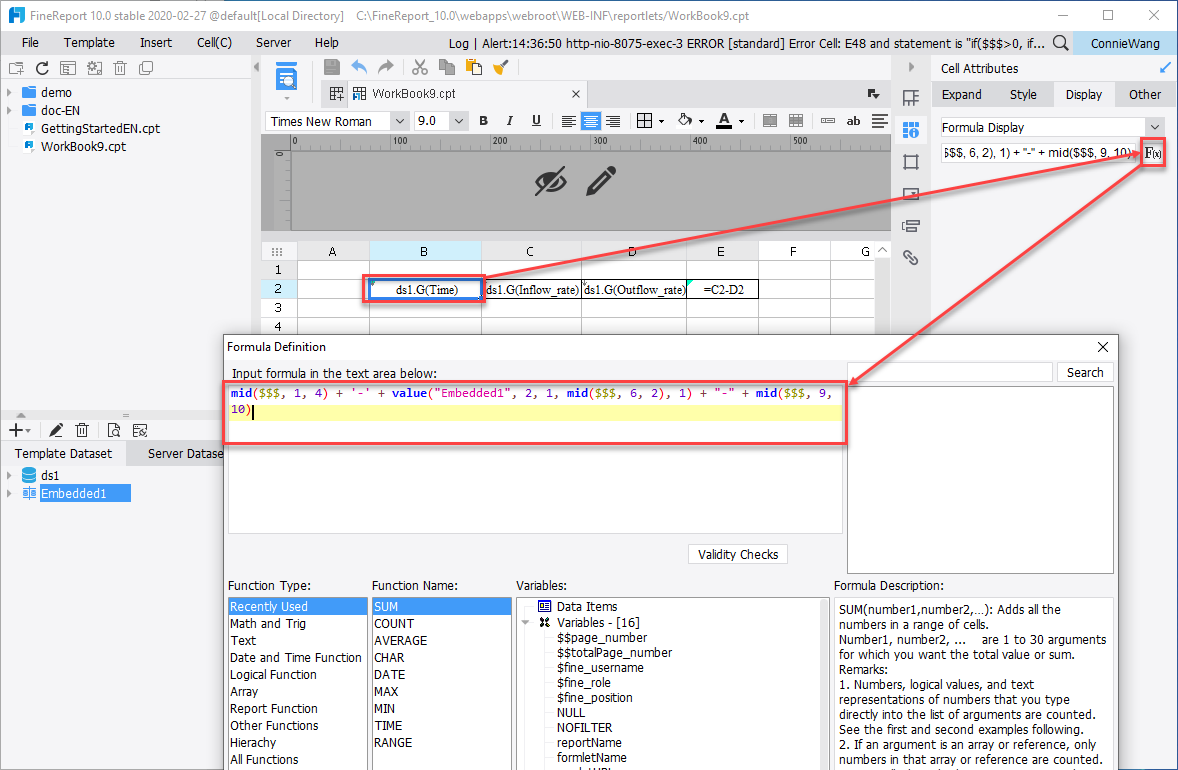This screenshot has height=770, width=1178.
Task: Open the Formula Definition editor via F(x) icon
Action: pos(1152,152)
